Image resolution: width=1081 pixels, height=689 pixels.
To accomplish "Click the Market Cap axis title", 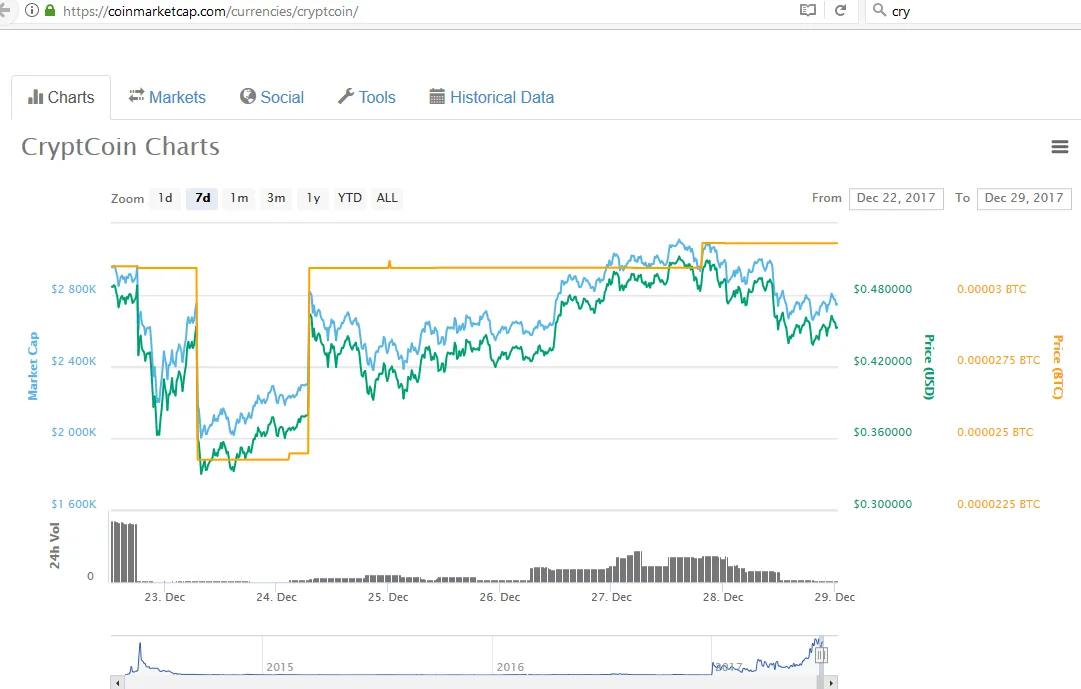I will pos(33,366).
